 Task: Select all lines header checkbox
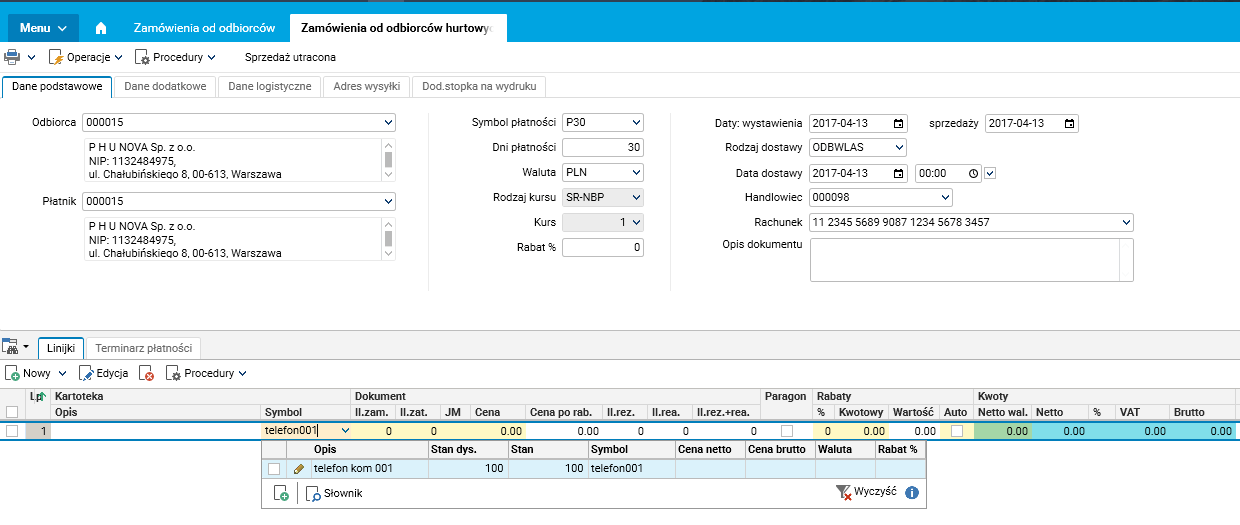point(12,412)
